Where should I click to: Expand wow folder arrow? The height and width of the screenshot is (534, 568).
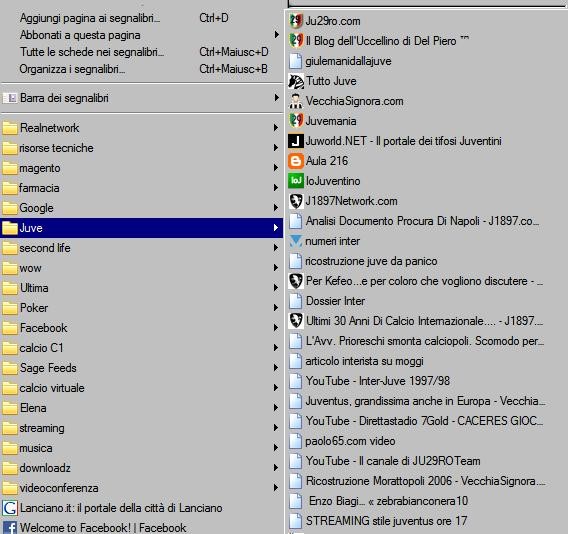pos(276,268)
